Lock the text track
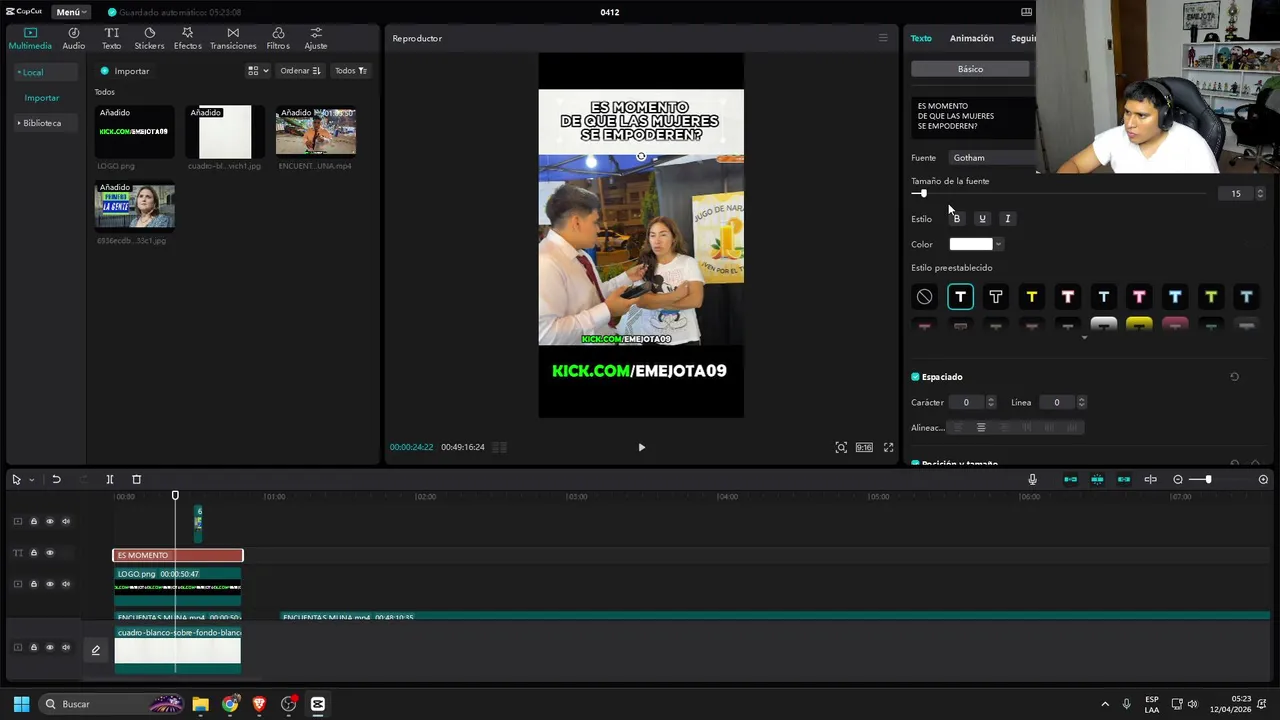 point(34,553)
